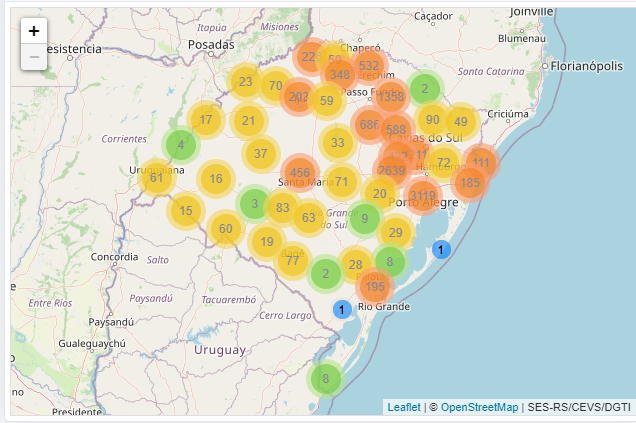This screenshot has width=636, height=423.
Task: Click the yellow cluster marker 29
Action: [x=396, y=233]
